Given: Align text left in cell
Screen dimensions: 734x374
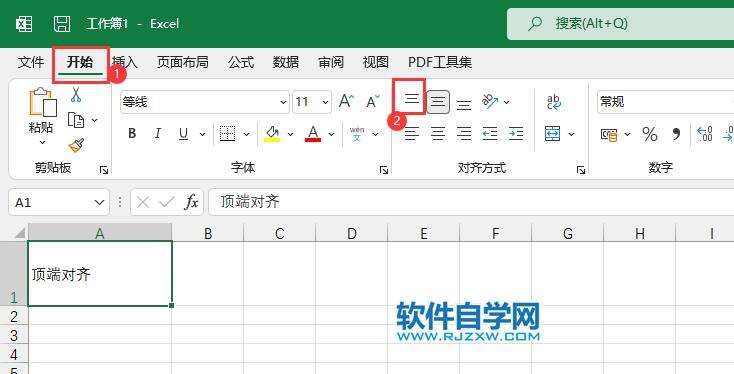Looking at the screenshot, I should tap(411, 134).
